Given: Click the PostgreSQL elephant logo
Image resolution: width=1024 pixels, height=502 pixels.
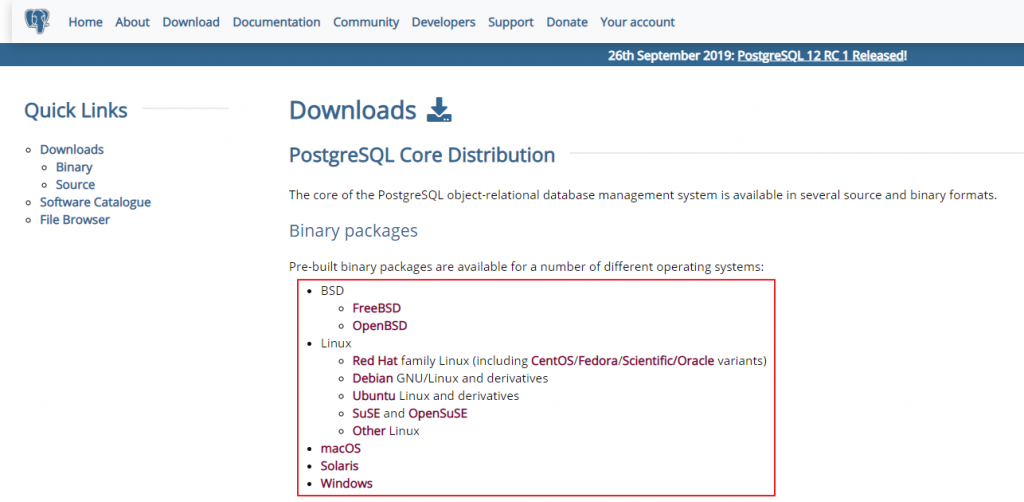Looking at the screenshot, I should pyautogui.click(x=38, y=22).
